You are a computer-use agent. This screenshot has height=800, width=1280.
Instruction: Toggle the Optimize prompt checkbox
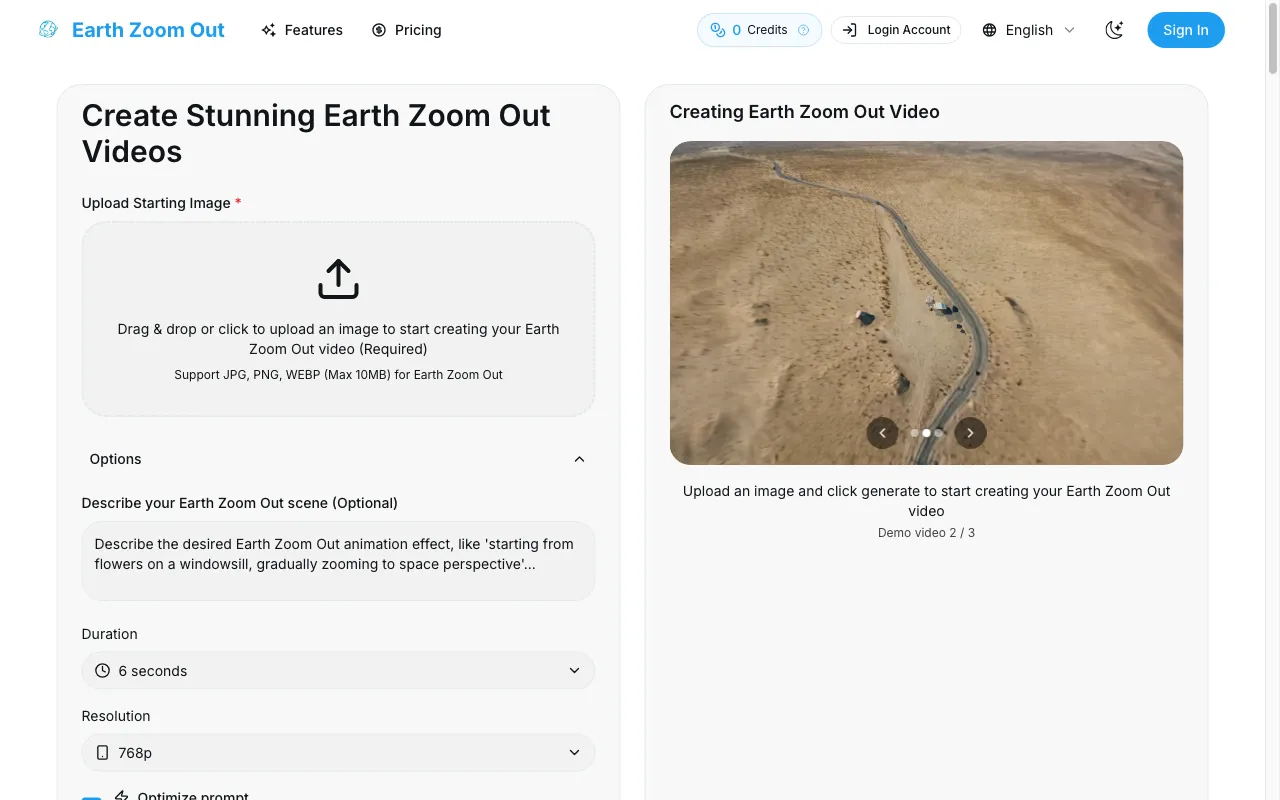tap(92, 798)
